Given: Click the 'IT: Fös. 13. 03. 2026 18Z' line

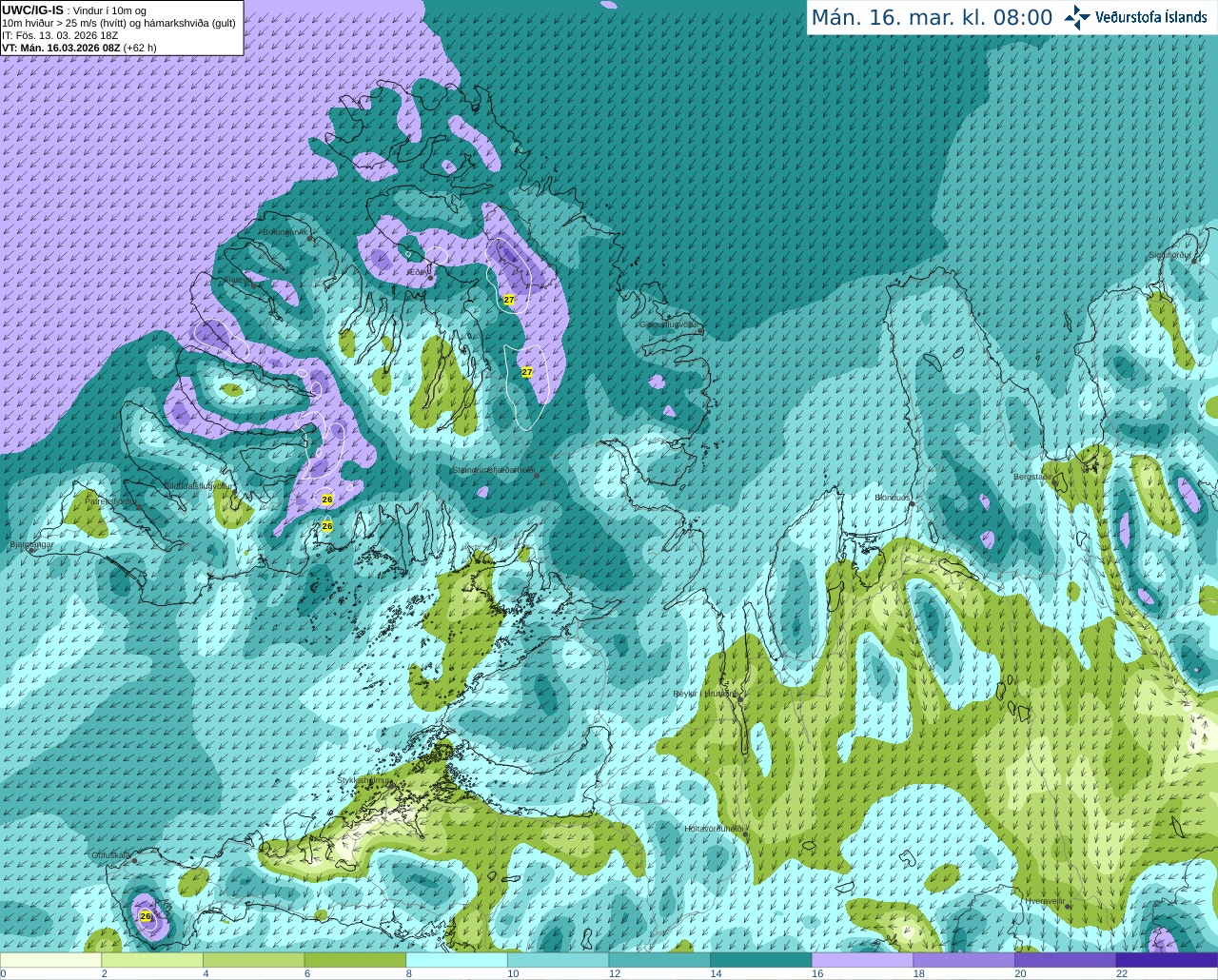Looking at the screenshot, I should pyautogui.click(x=60, y=35).
